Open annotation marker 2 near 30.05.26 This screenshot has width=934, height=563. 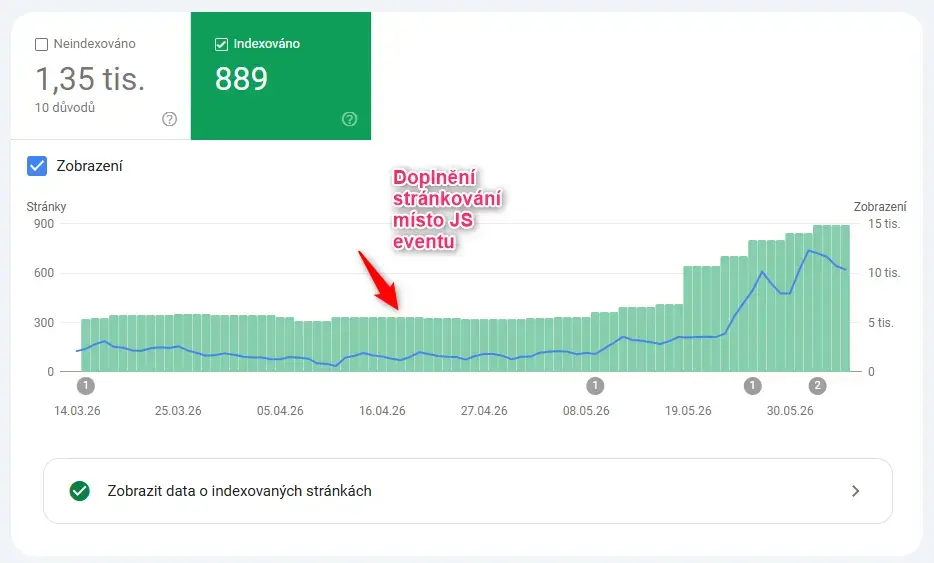tap(818, 386)
